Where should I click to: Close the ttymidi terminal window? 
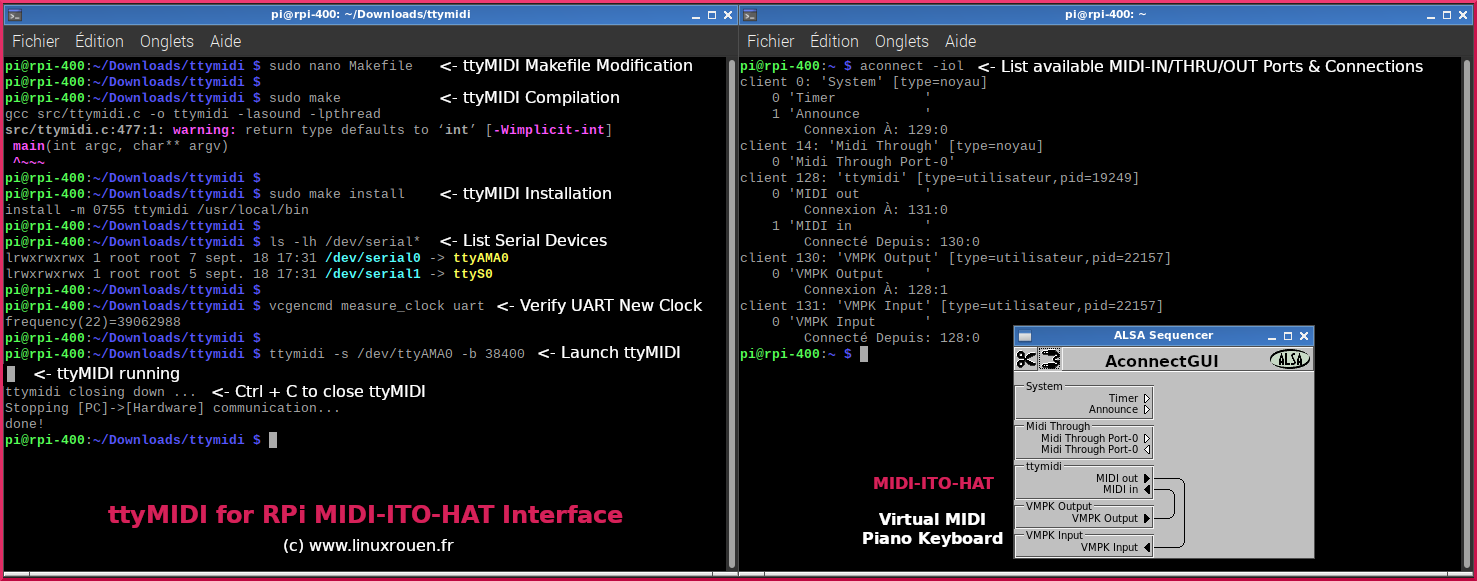click(726, 15)
